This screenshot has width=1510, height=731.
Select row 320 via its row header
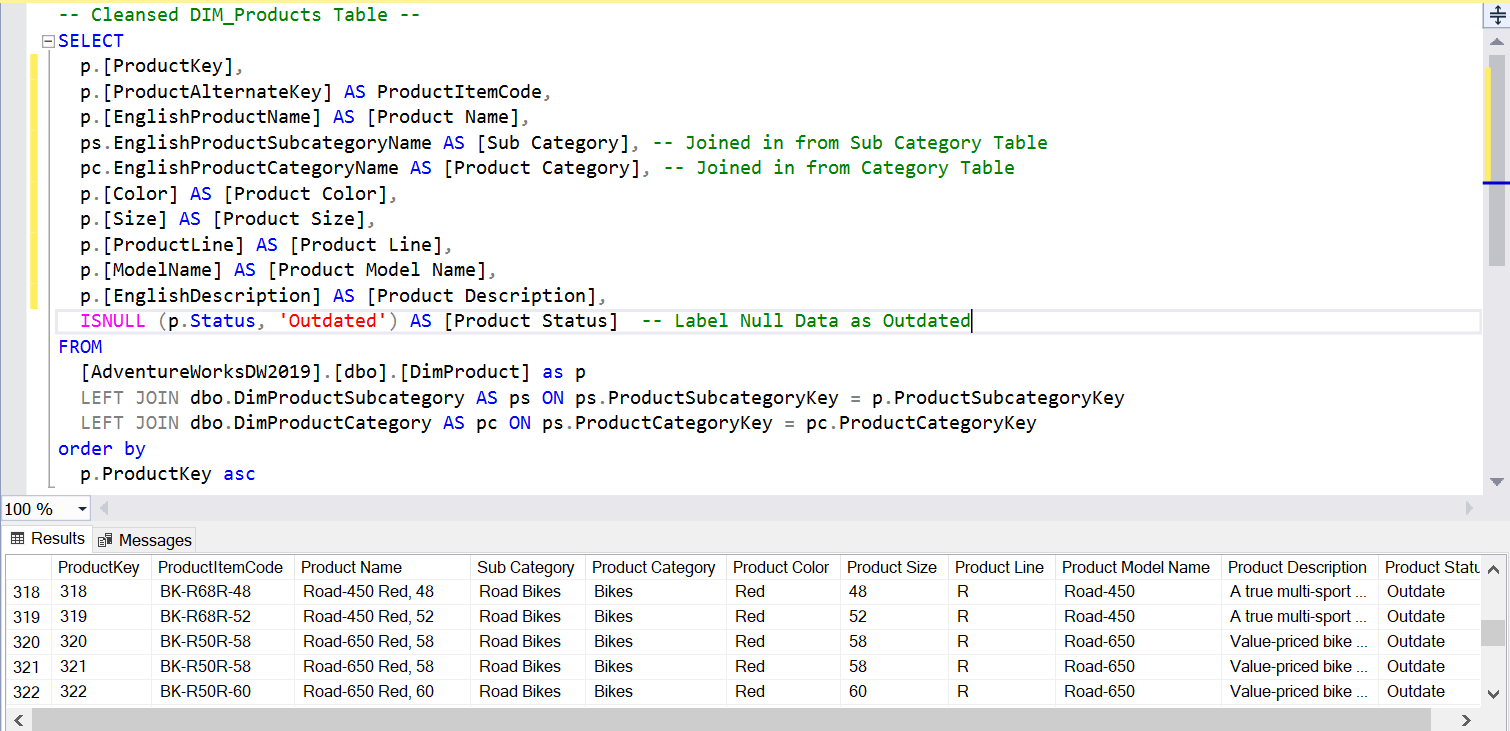[x=28, y=642]
